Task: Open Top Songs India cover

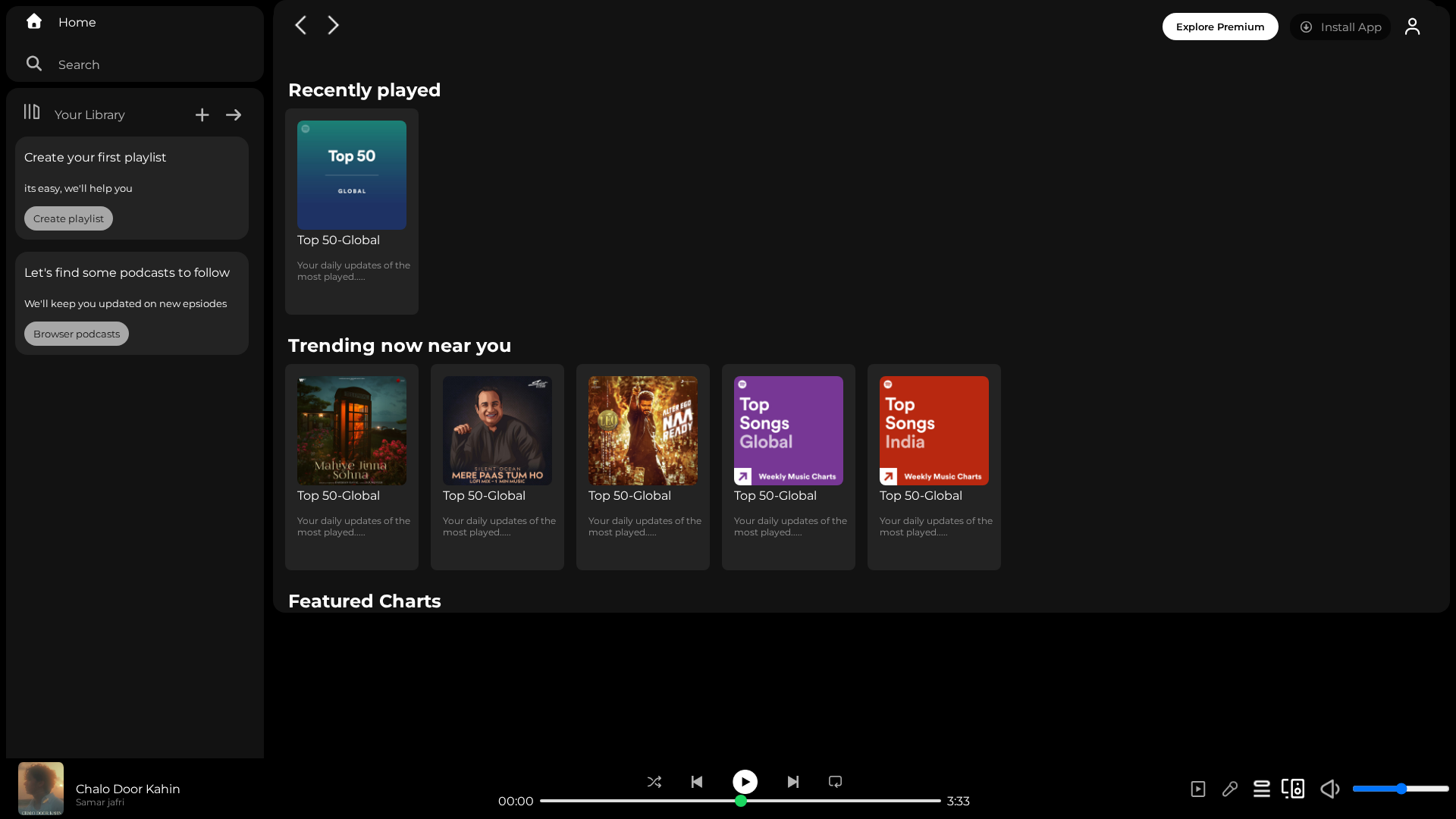Action: (934, 431)
